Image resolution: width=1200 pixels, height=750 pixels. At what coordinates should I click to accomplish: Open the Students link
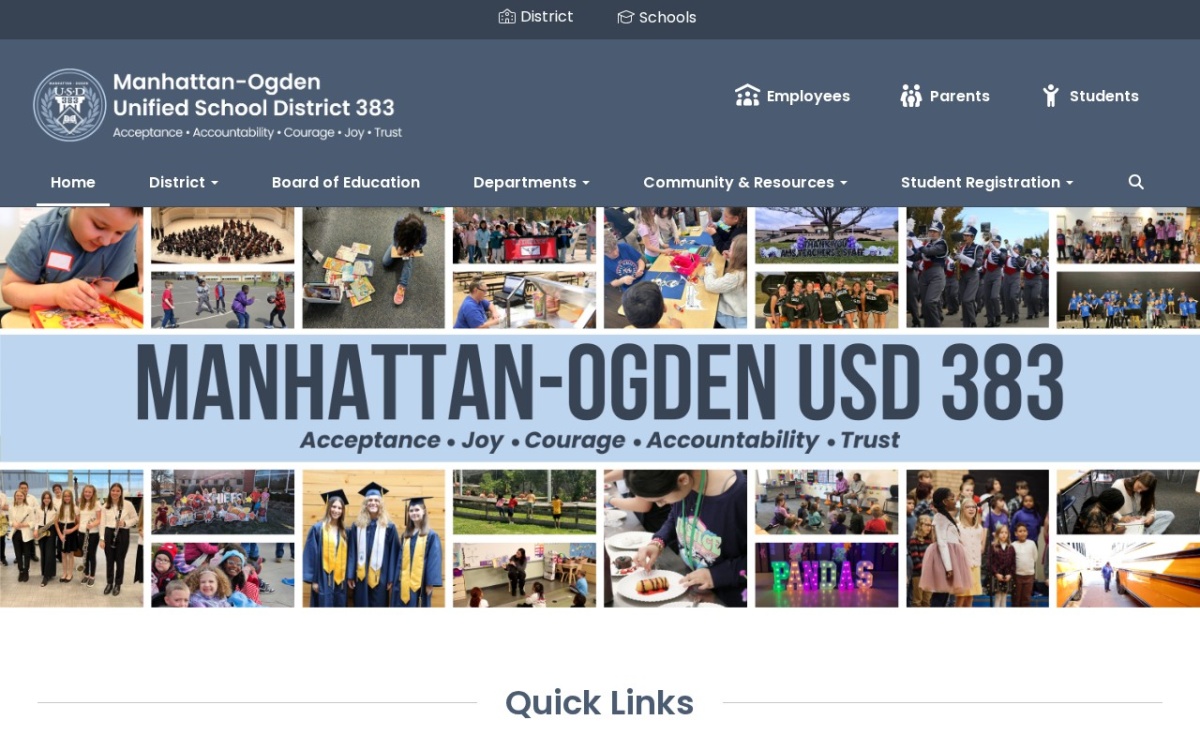pos(1104,96)
